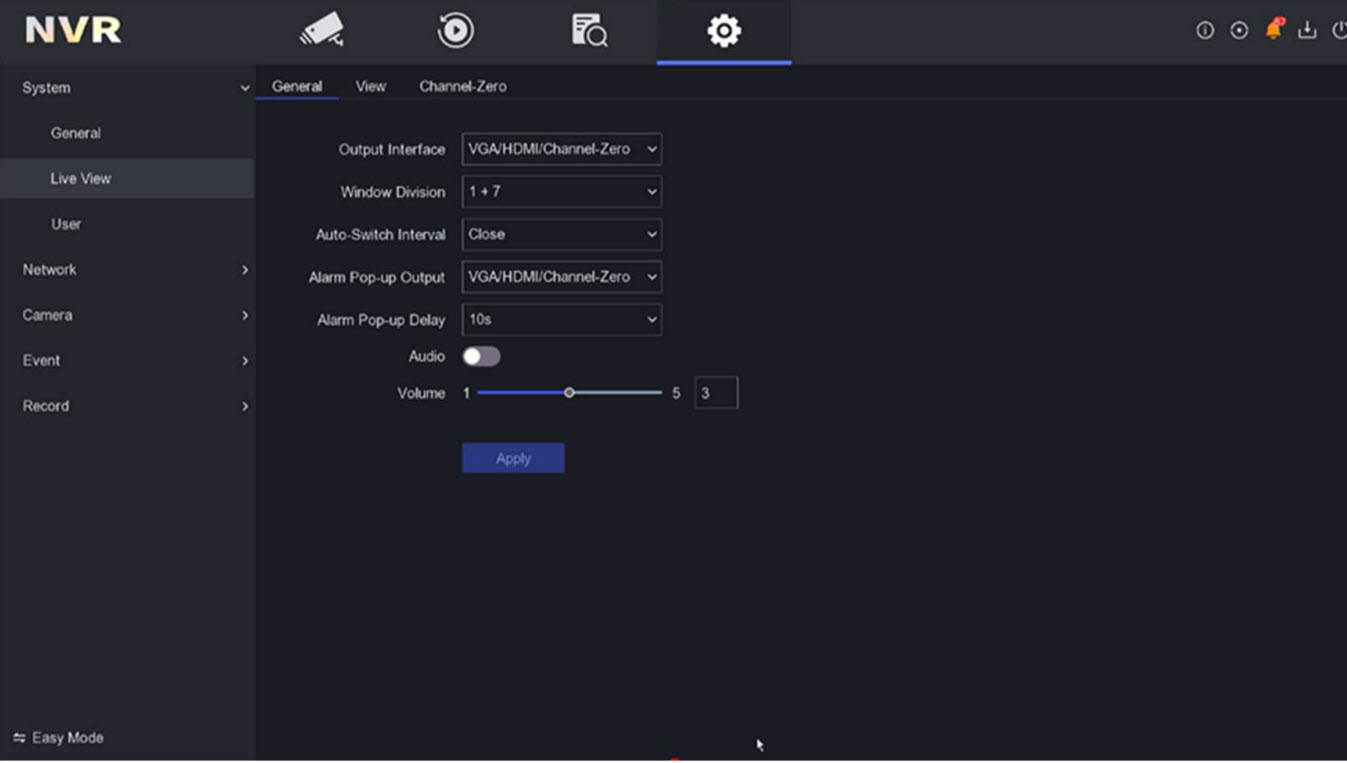Open the Output Interface dropdown
The height and width of the screenshot is (763, 1347).
coord(561,149)
